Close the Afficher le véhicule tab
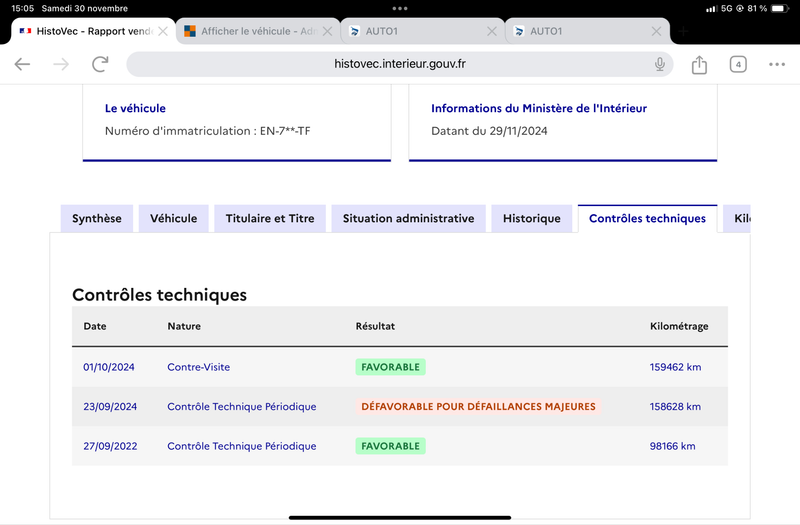The image size is (800, 525). 328,31
